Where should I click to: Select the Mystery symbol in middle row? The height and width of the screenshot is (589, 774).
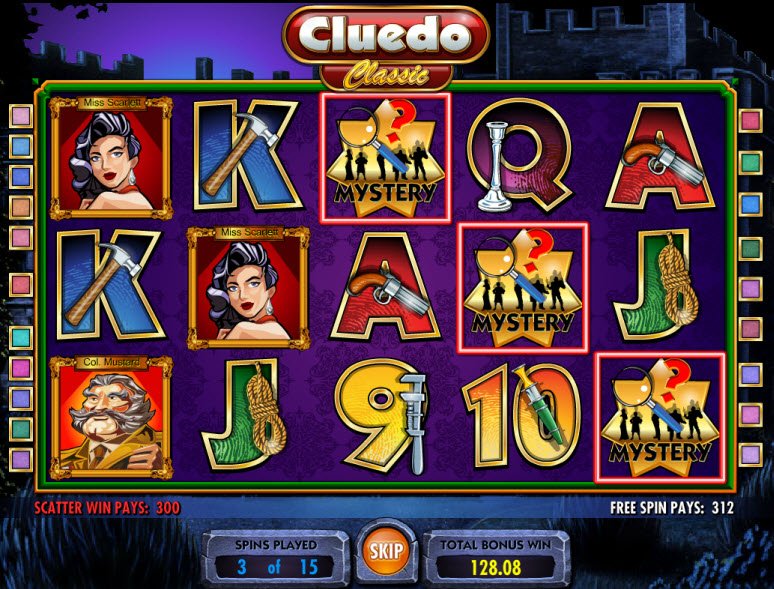coord(522,288)
